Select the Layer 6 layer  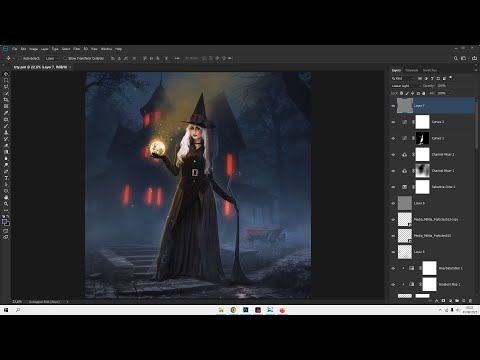pyautogui.click(x=433, y=203)
